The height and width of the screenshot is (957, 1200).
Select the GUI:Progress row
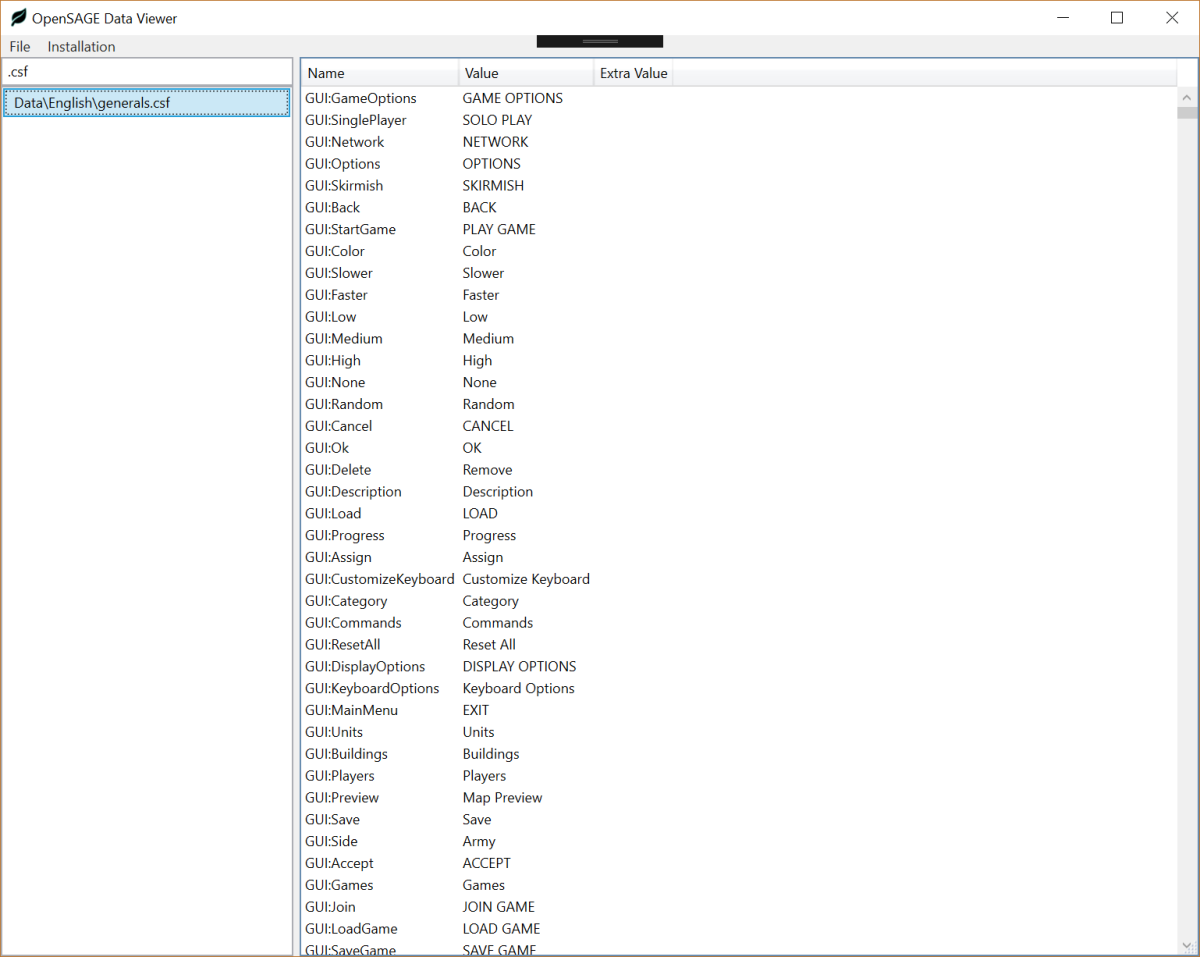tap(740, 536)
